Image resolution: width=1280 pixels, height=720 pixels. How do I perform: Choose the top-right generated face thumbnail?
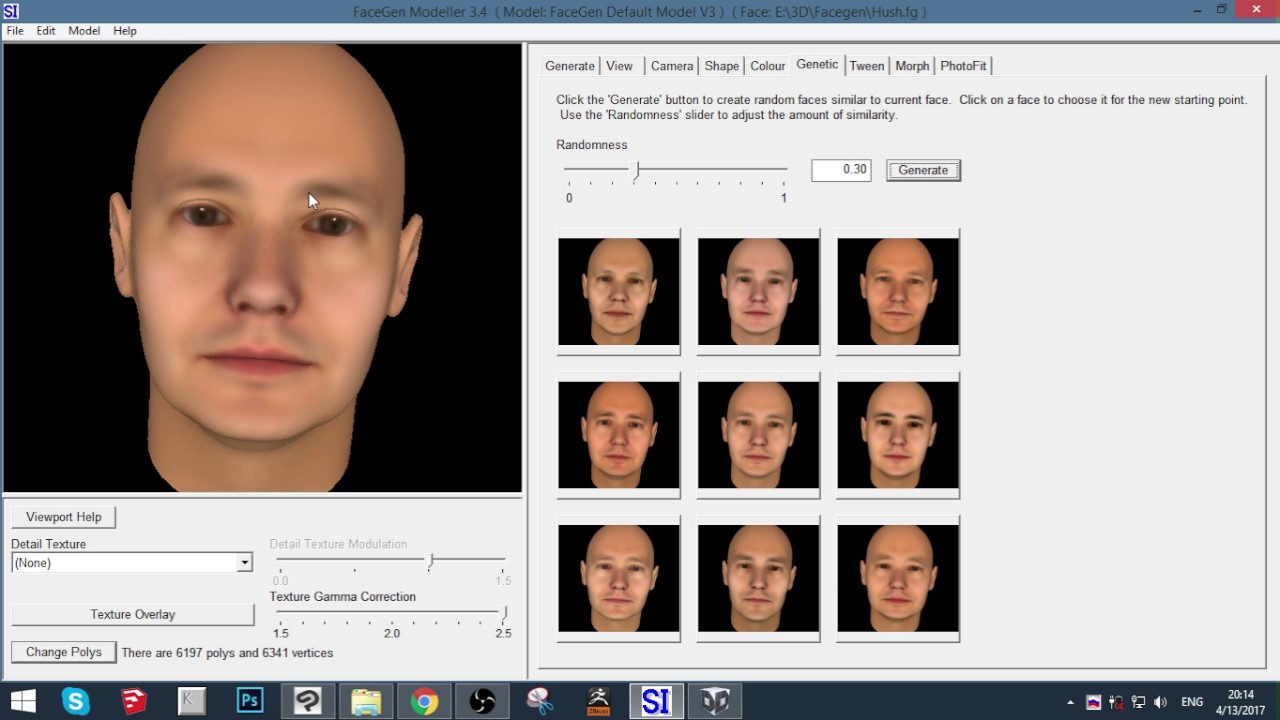[x=898, y=292]
